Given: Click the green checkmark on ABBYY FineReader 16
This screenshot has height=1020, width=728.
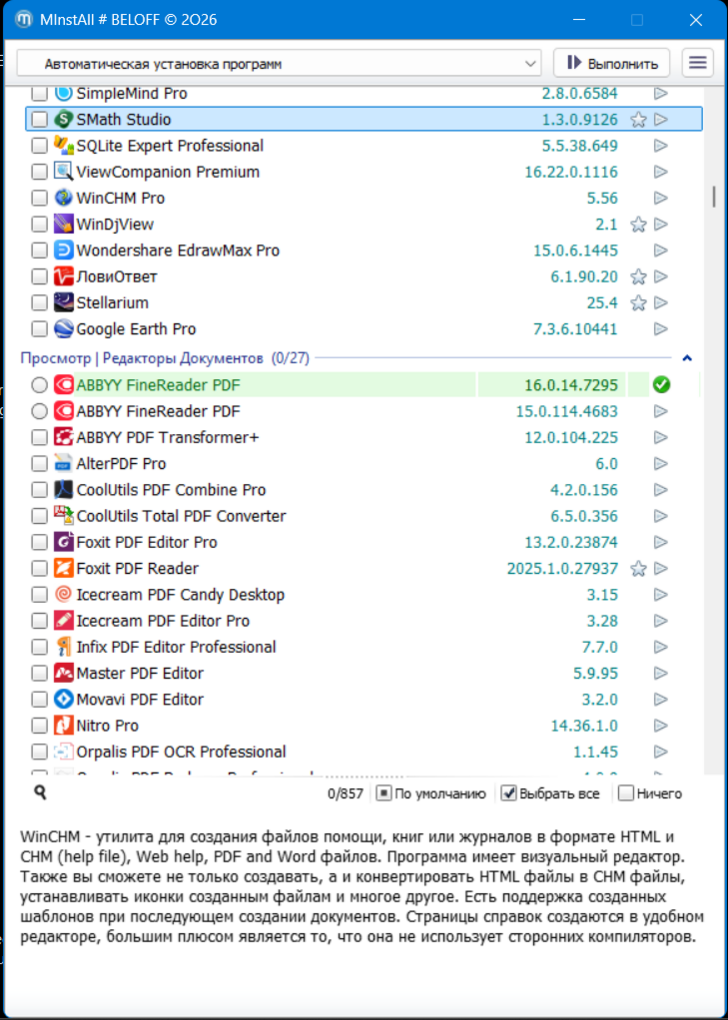Looking at the screenshot, I should click(661, 385).
